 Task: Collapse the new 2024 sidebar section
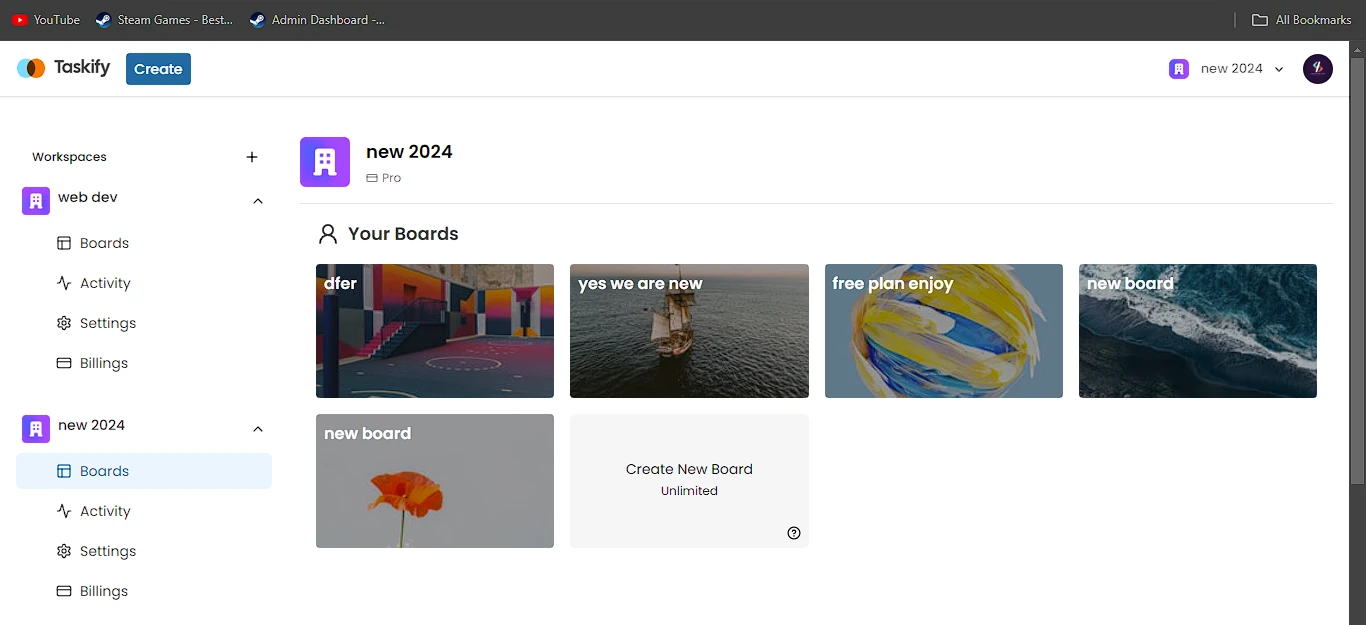click(258, 429)
